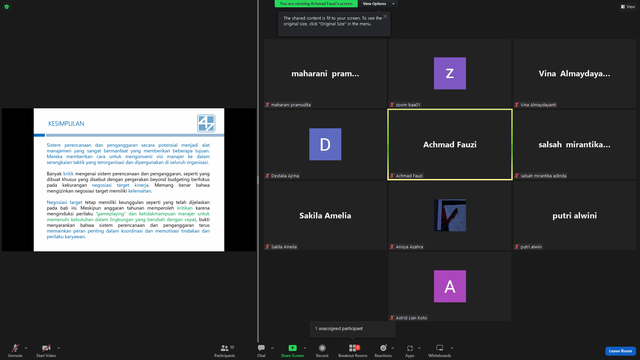The height and width of the screenshot is (360, 640).
Task: Expand arrow beside Whiteboards
Action: point(452,348)
